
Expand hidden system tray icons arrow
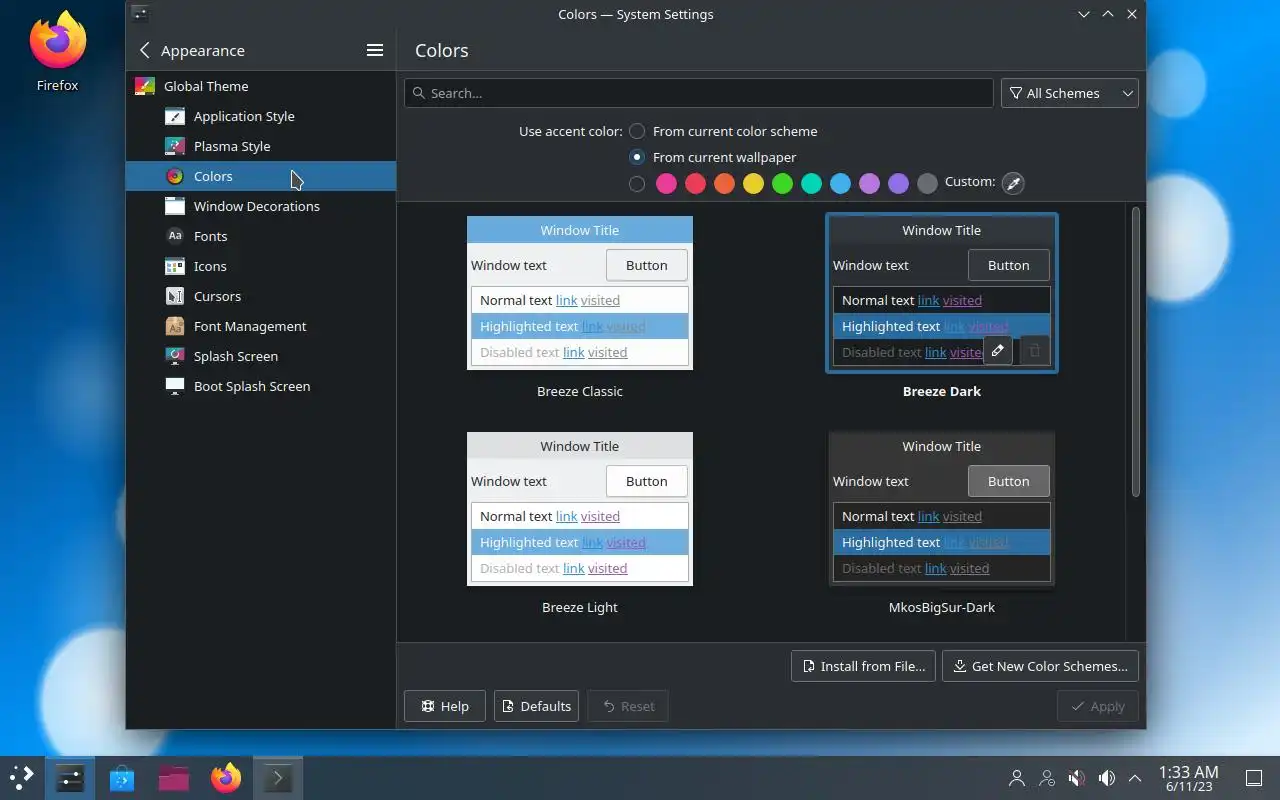pyautogui.click(x=1135, y=778)
